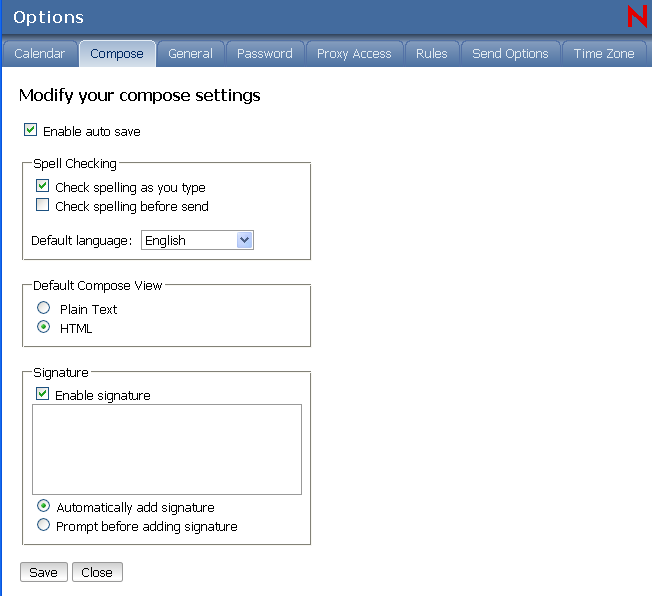Switch to the Time Zone tab
This screenshot has width=652, height=596.
(x=604, y=54)
